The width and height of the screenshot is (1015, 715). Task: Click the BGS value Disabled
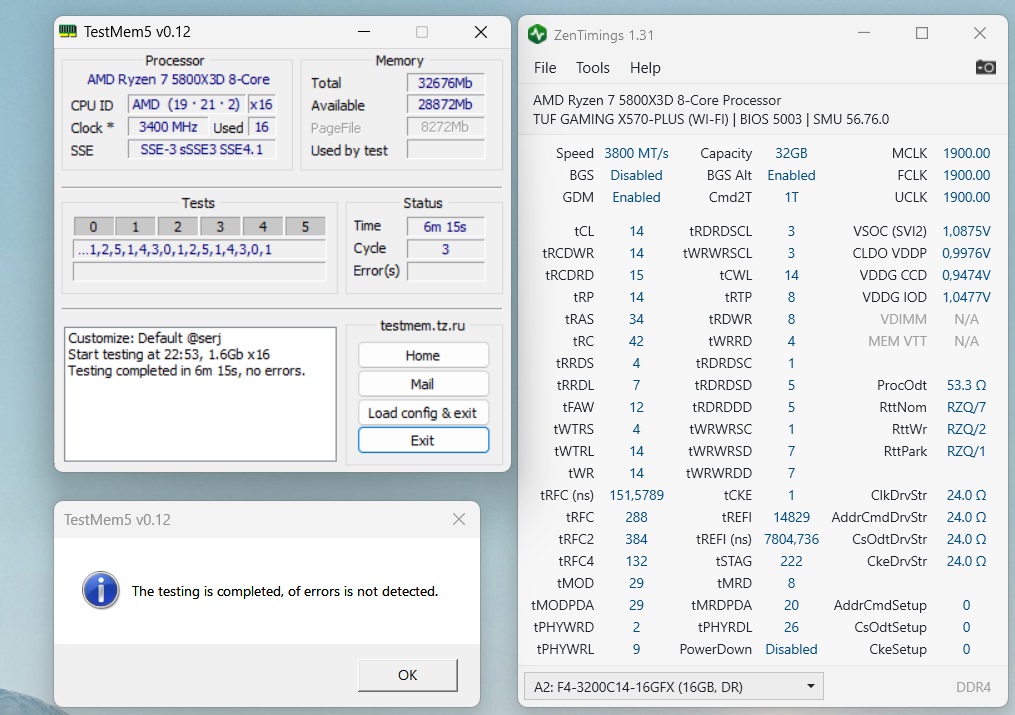636,175
